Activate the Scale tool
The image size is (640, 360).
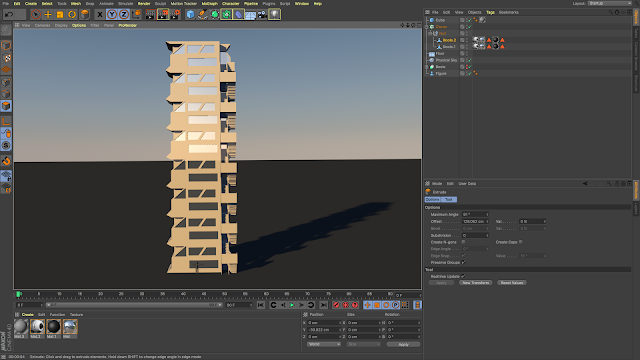pyautogui.click(x=60, y=14)
